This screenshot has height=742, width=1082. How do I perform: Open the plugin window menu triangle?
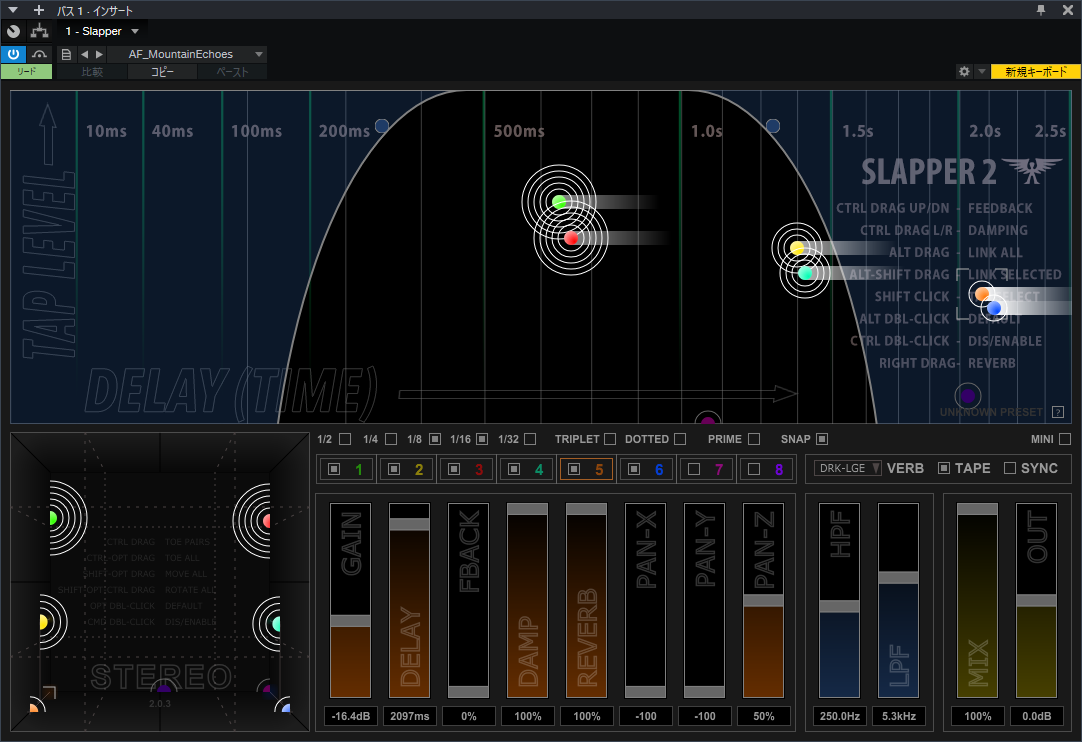pos(13,10)
